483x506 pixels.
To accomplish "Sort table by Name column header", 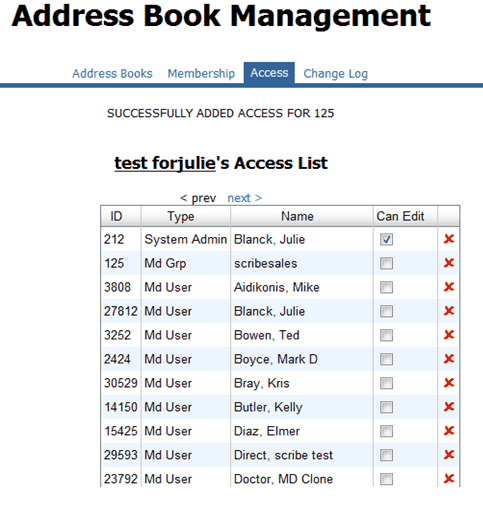I will click(x=297, y=216).
